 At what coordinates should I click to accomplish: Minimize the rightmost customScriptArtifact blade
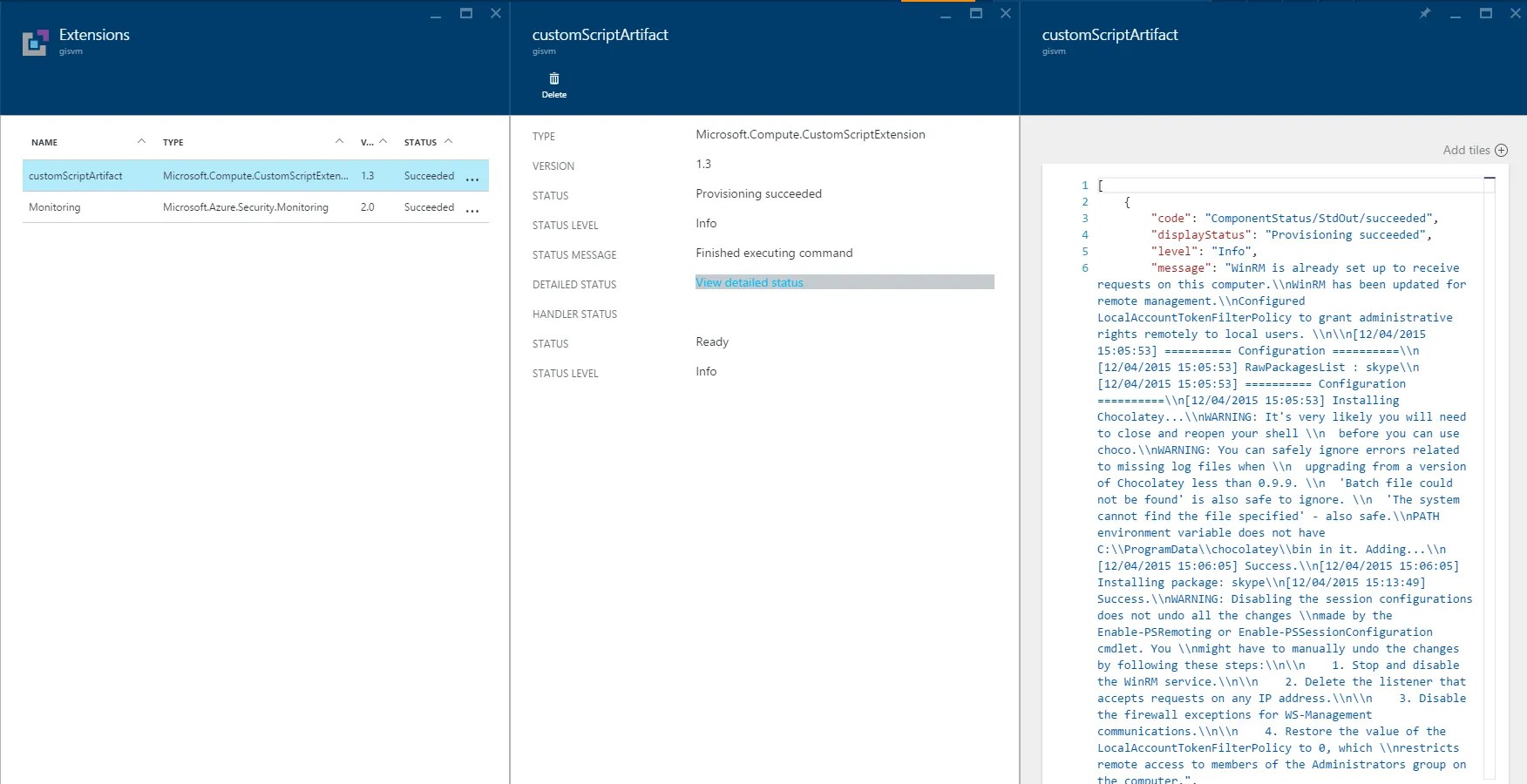tap(1456, 14)
